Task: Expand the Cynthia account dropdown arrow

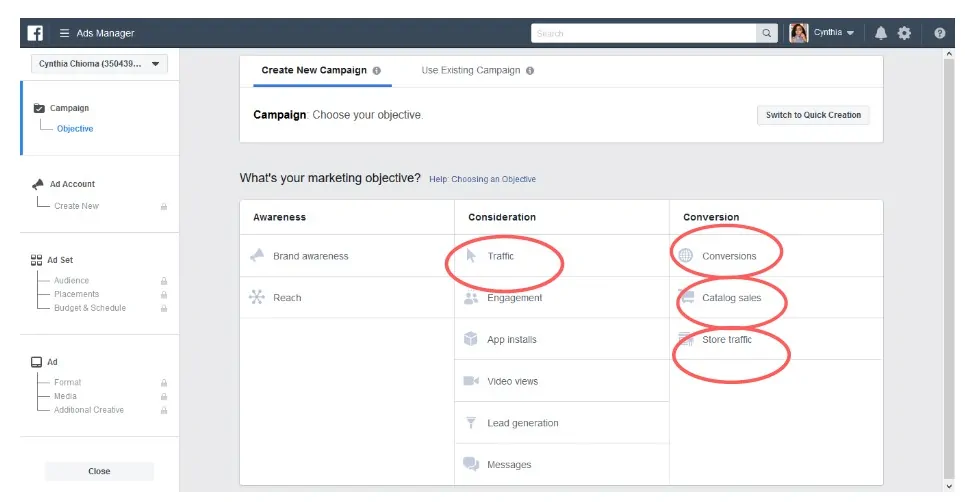Action: pos(851,33)
